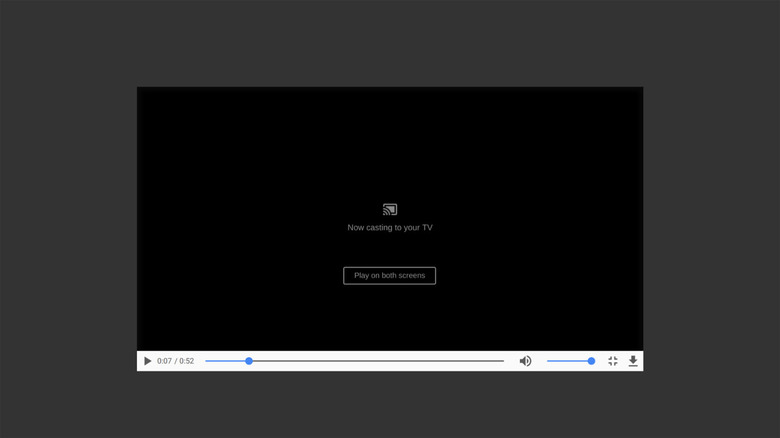Click the volume level slider
Image resolution: width=780 pixels, height=438 pixels.
pyautogui.click(x=571, y=361)
